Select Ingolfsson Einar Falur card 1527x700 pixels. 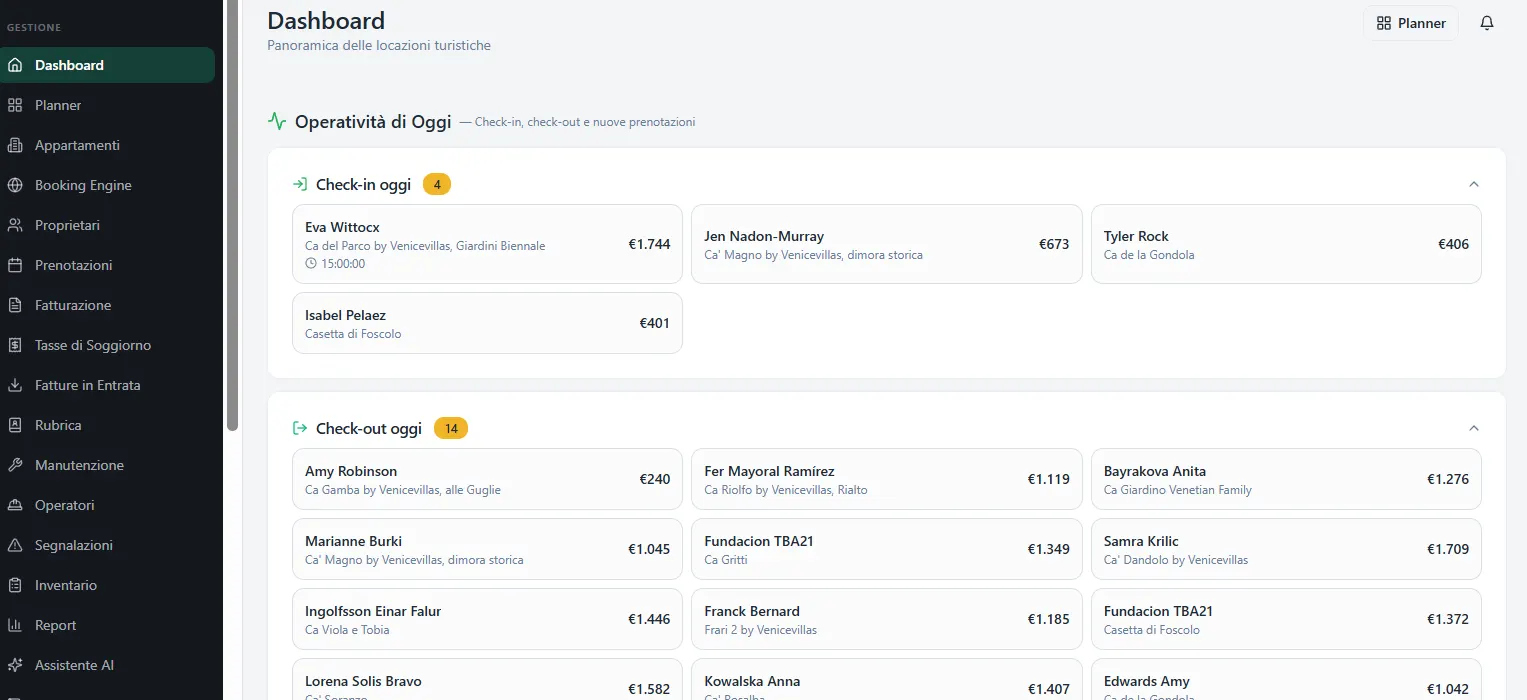487,619
